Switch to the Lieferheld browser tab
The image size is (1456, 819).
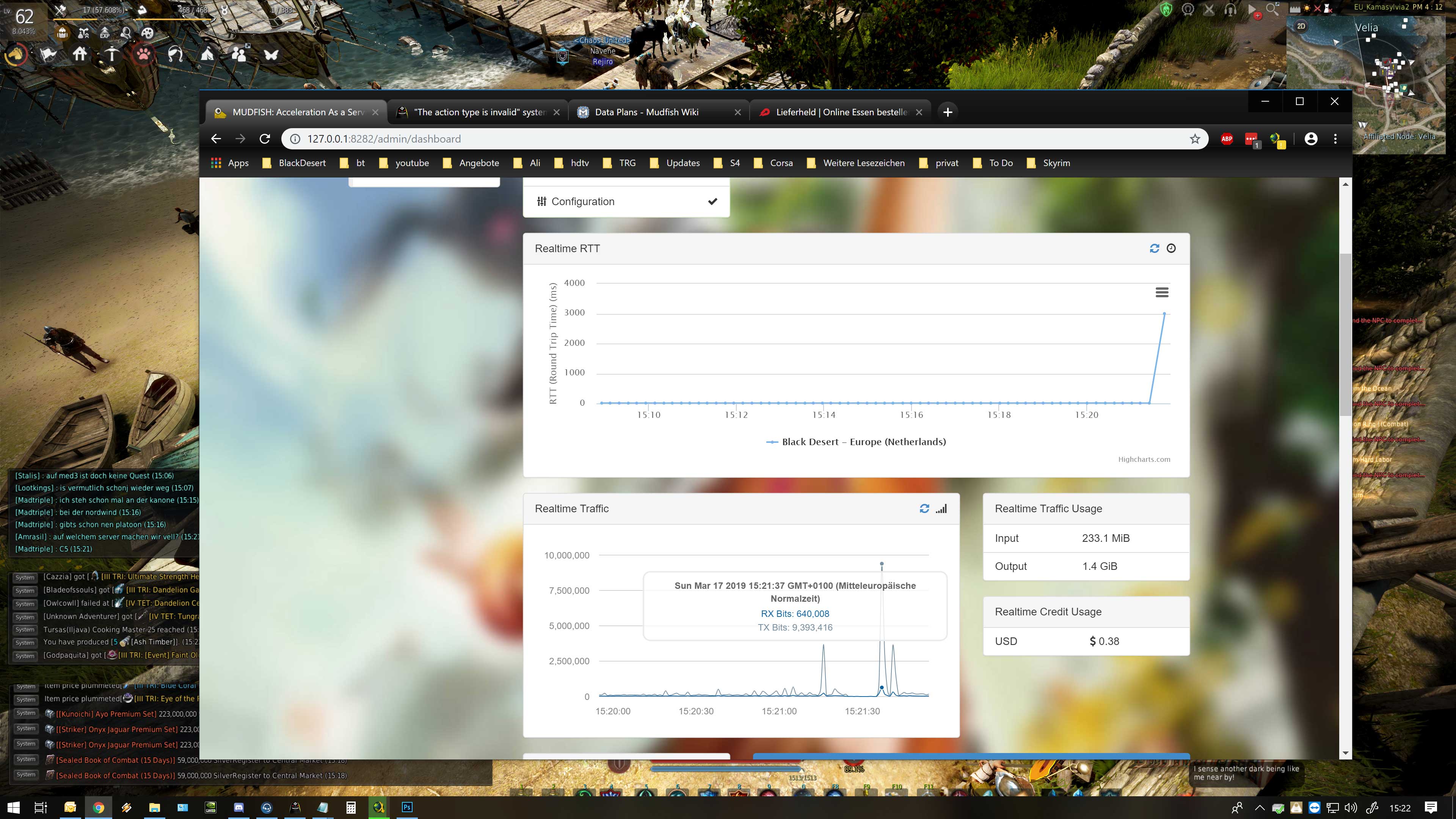point(840,112)
